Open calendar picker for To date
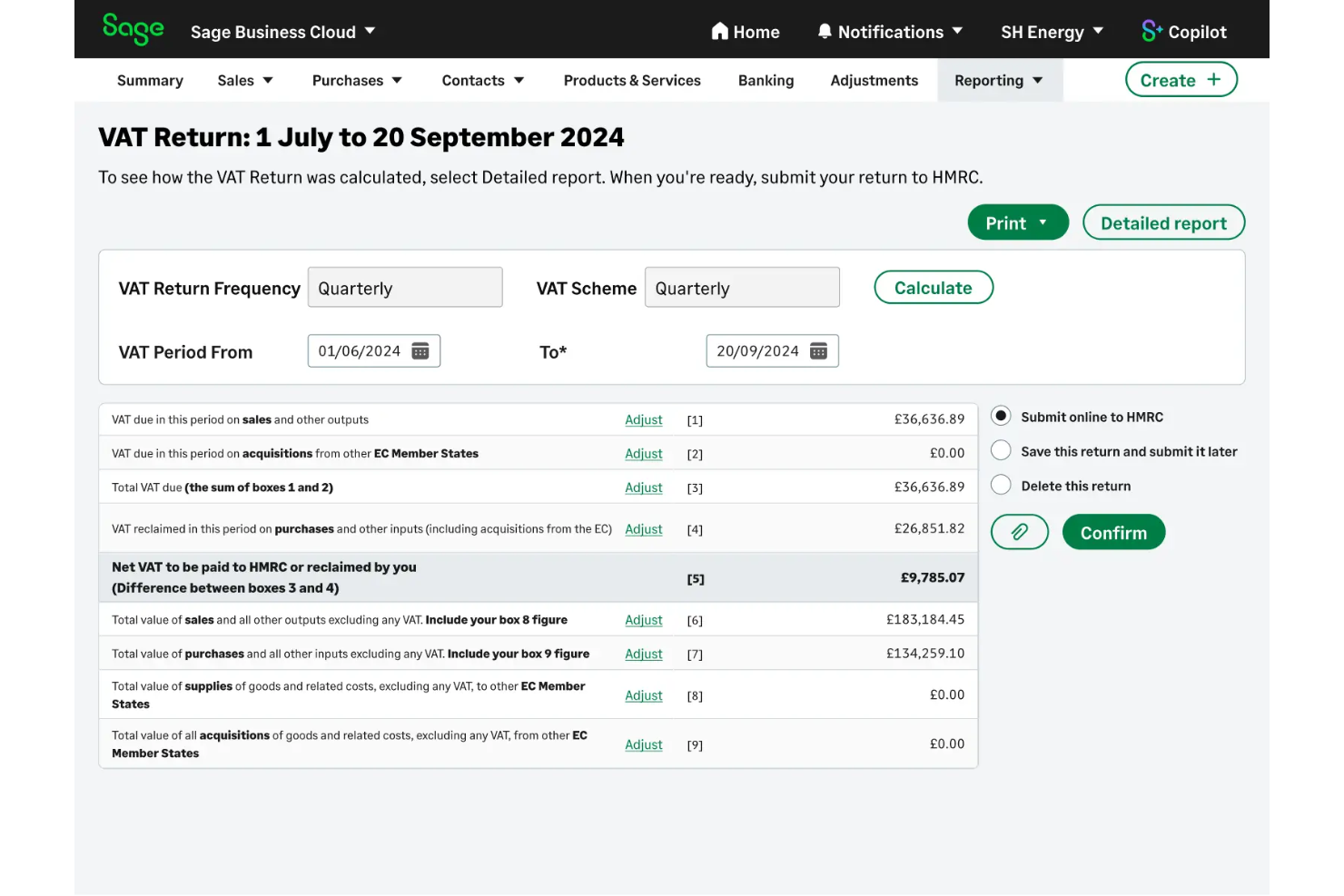The height and width of the screenshot is (896, 1344). 818,351
